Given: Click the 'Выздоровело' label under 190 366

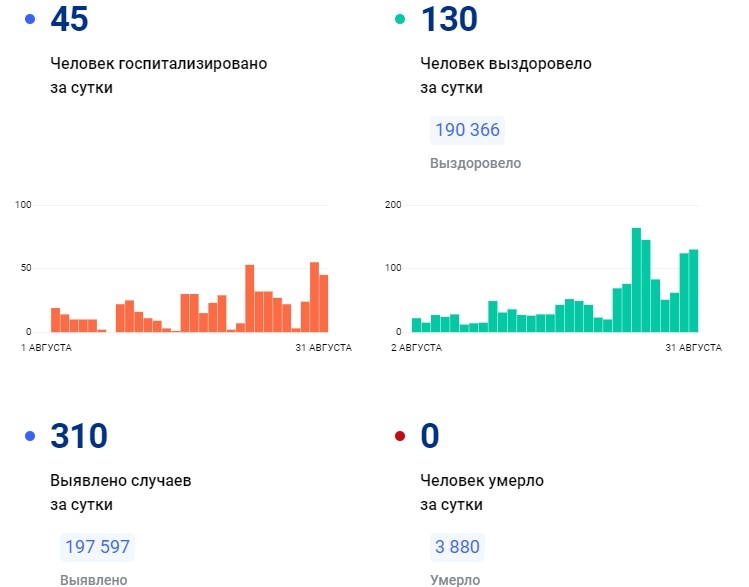Looking at the screenshot, I should [475, 163].
